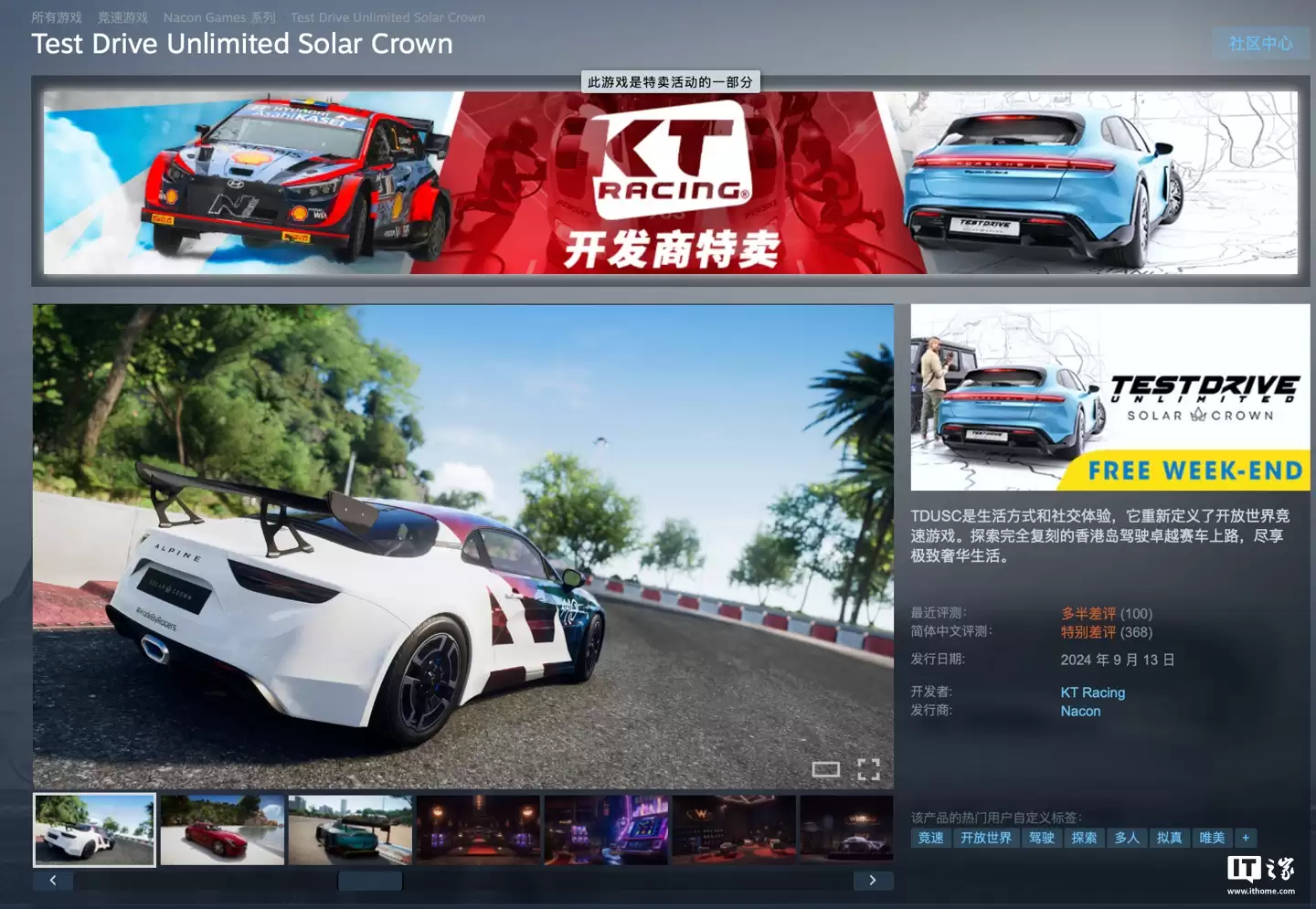
Task: Advance thumbnail strip with right arrow
Action: coord(874,880)
